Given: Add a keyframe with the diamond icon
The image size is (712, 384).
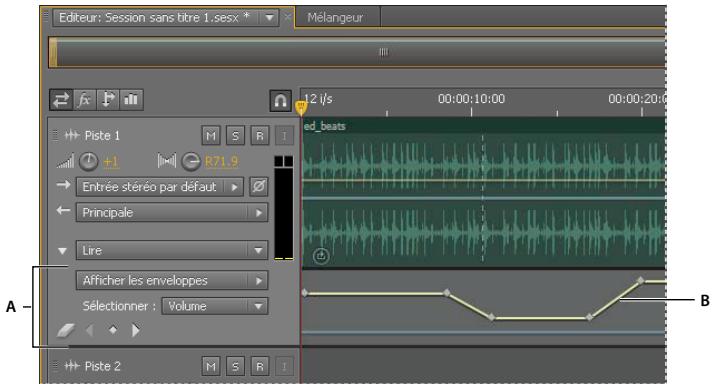Looking at the screenshot, I should [x=113, y=330].
